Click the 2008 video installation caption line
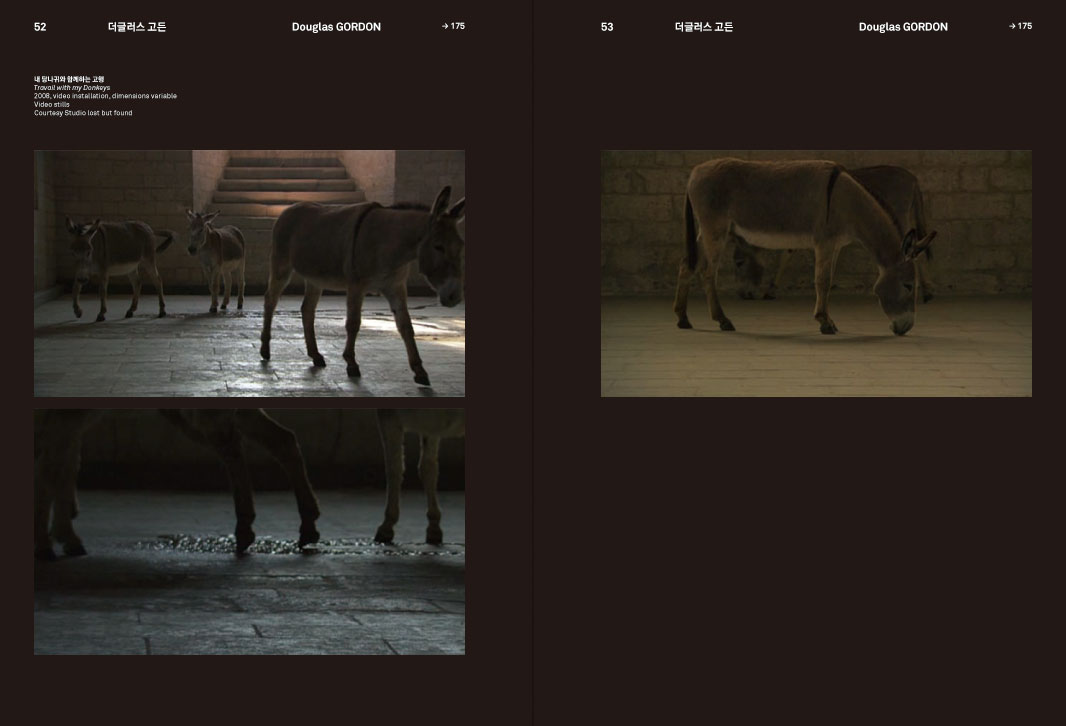Viewport: 1066px width, 726px height. [105, 96]
